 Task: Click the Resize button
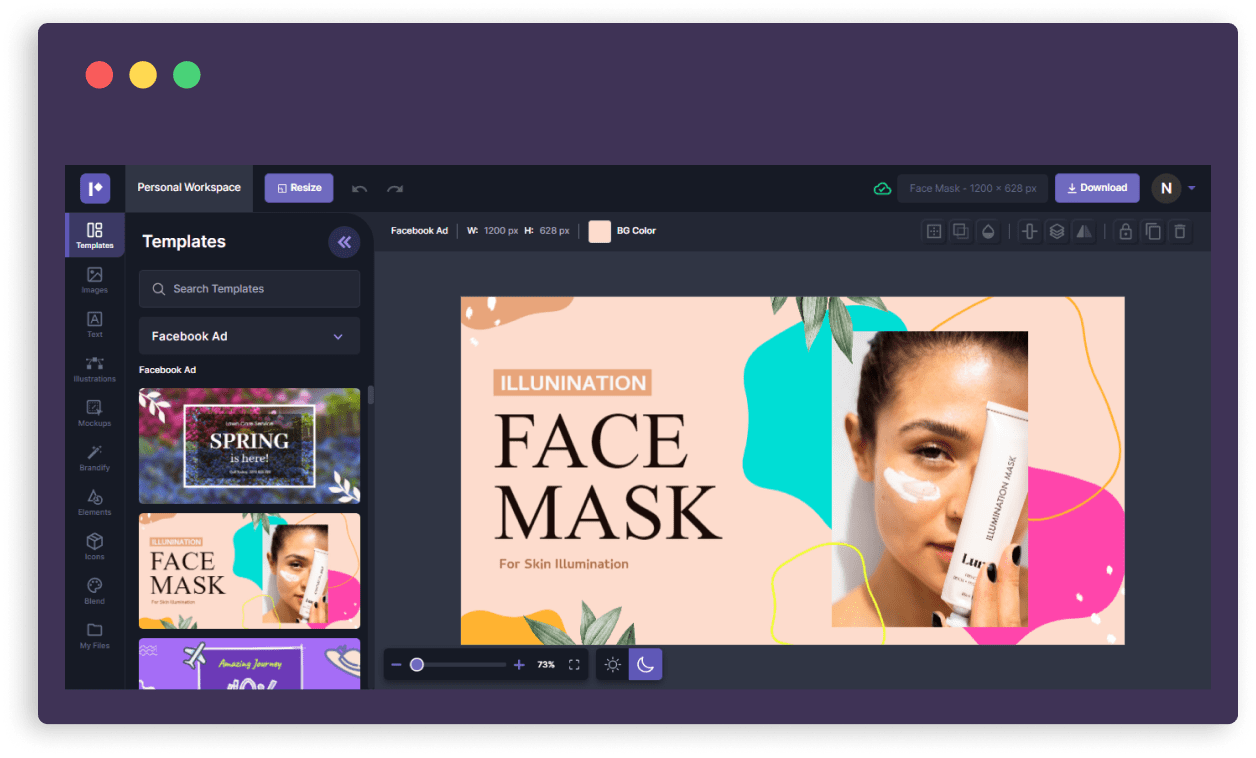coord(299,188)
